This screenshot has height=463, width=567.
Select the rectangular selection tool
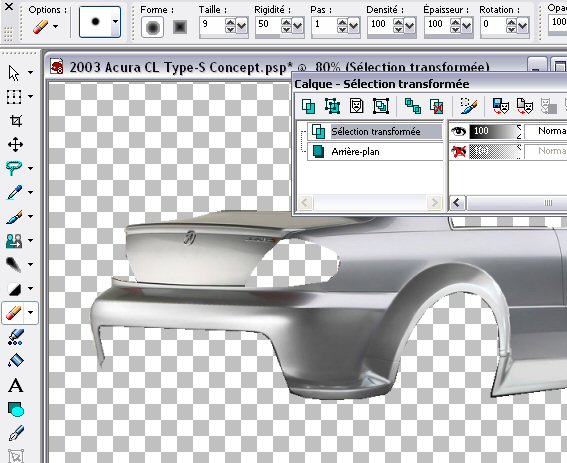(14, 97)
